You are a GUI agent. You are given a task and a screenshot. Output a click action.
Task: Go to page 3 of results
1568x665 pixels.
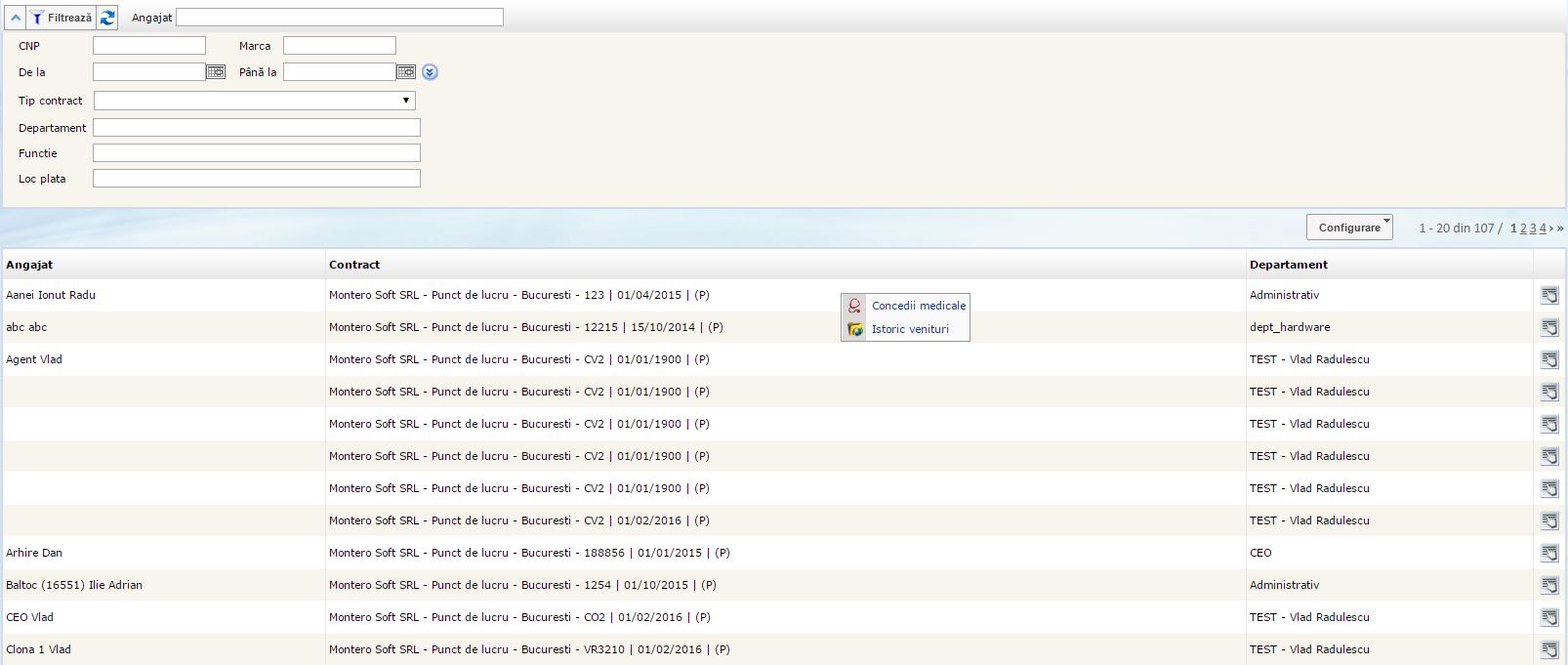1533,229
